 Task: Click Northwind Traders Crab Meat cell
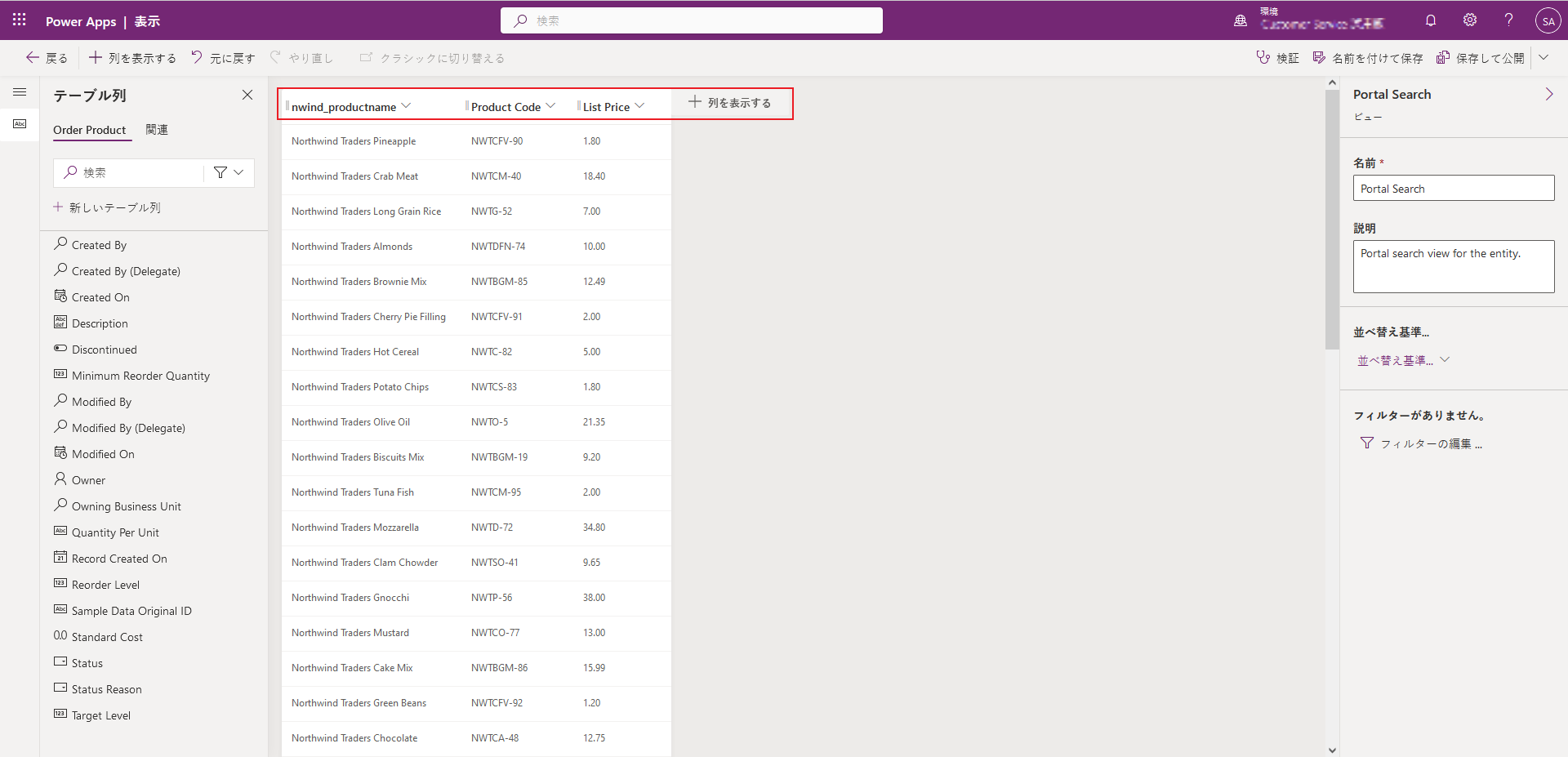click(354, 176)
